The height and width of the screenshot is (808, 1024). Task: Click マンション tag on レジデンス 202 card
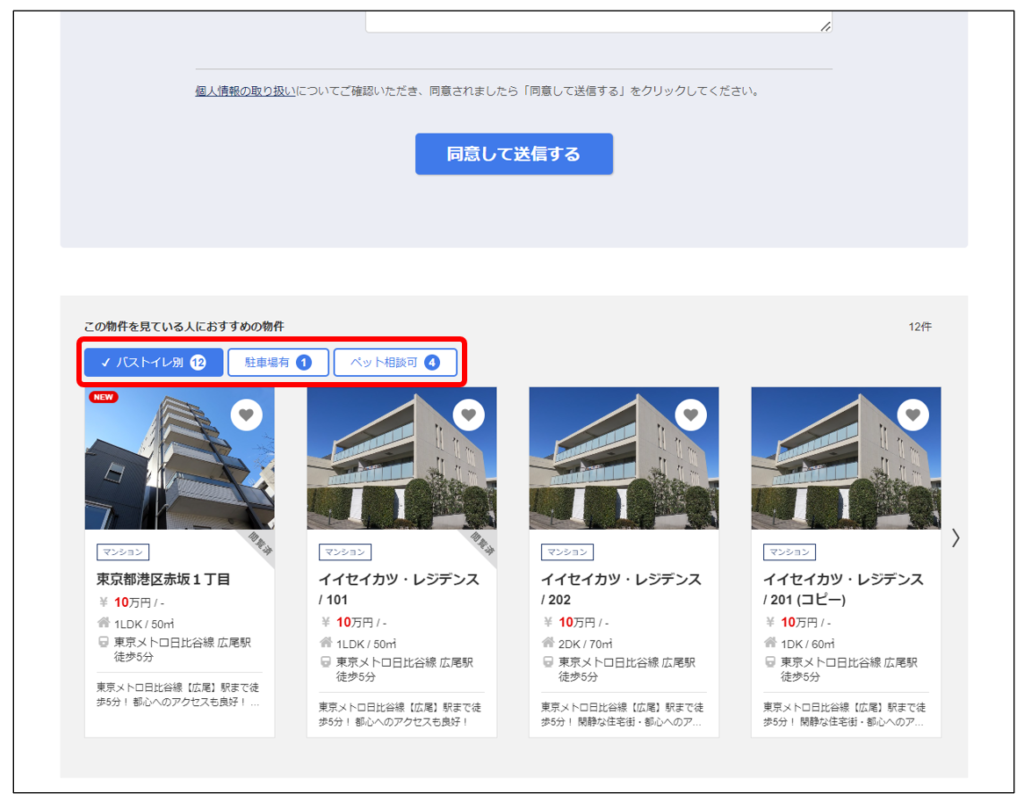pos(567,552)
